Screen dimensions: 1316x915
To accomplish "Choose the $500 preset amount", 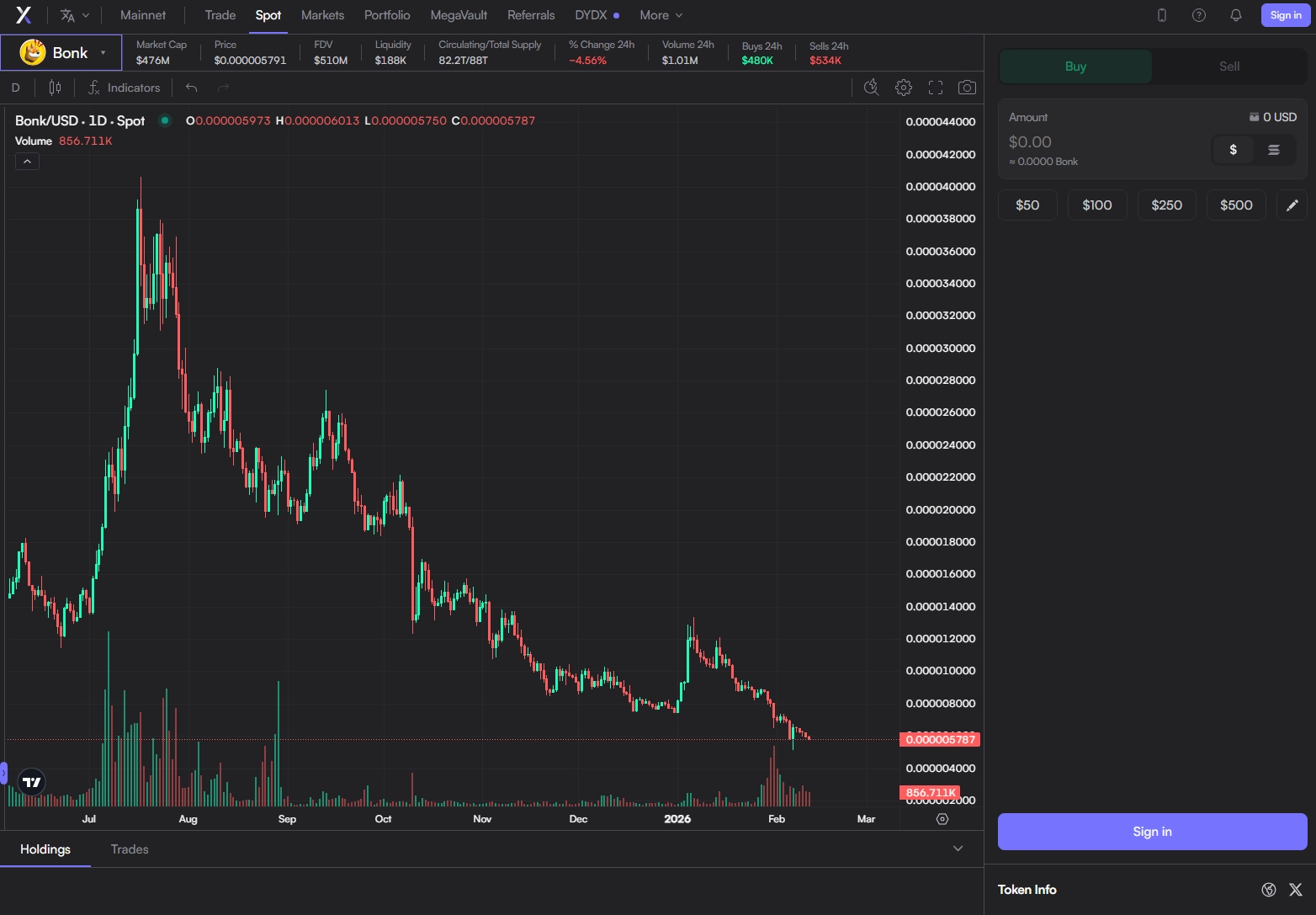I will 1236,205.
